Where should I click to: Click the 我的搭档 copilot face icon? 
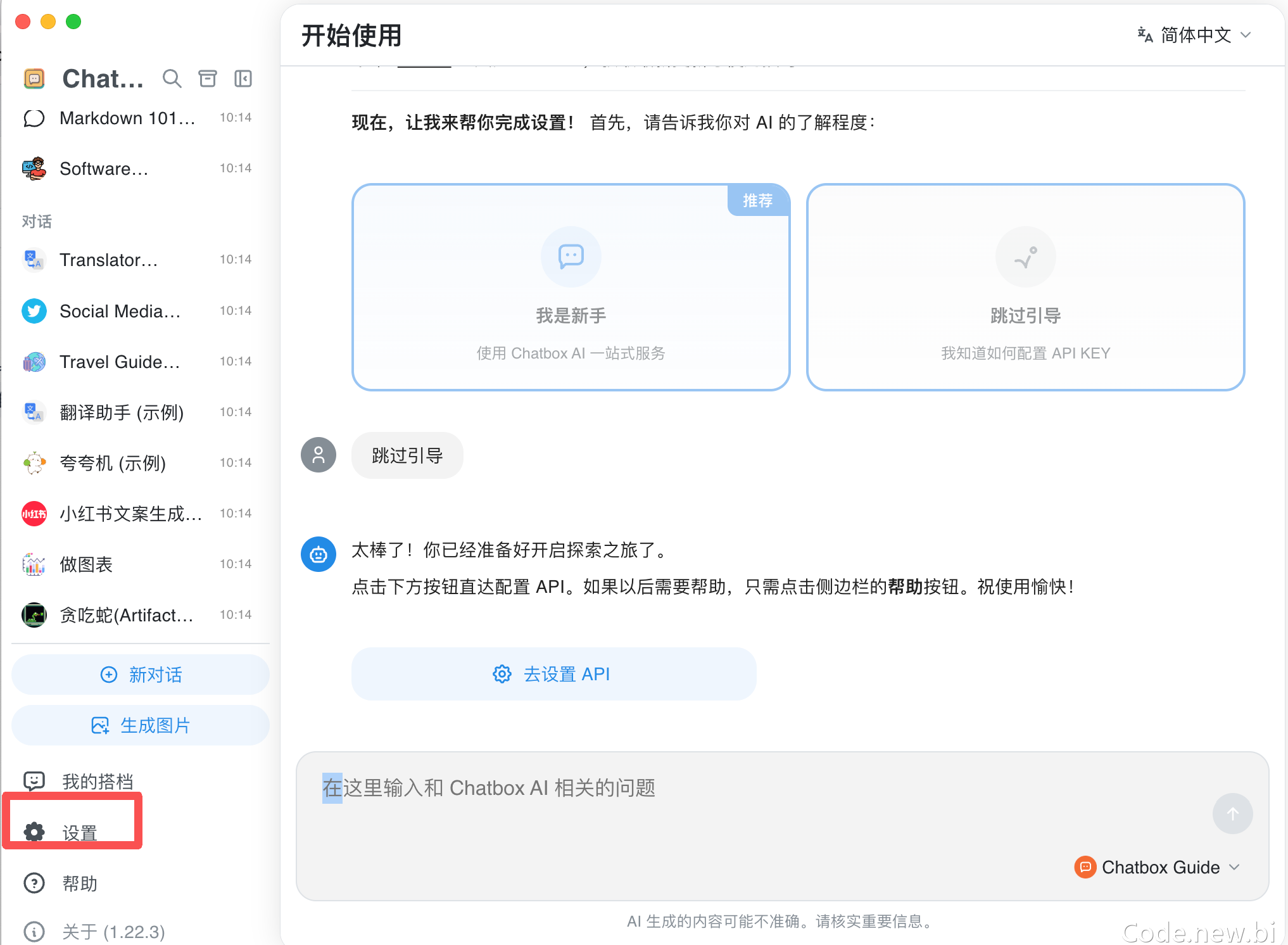(34, 782)
